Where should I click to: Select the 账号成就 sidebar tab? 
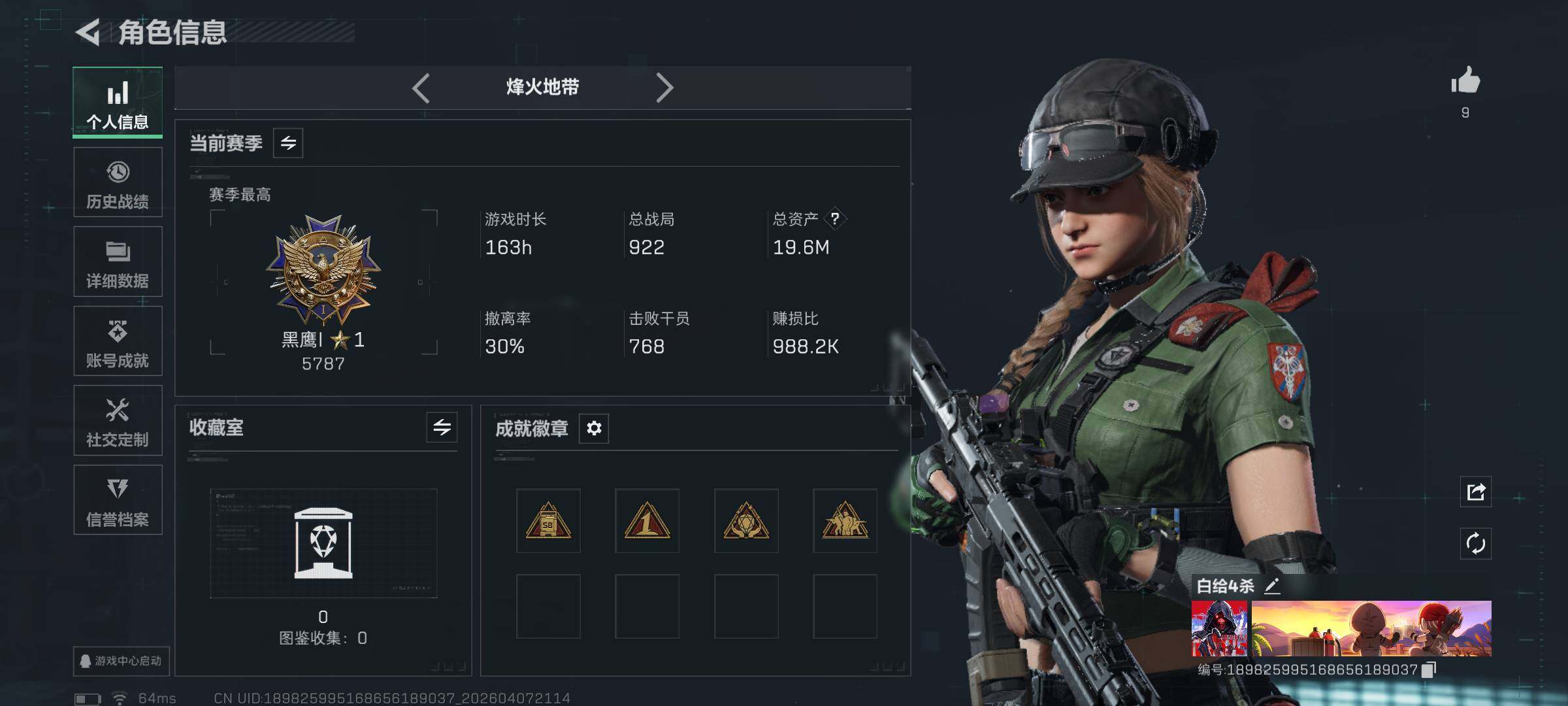[118, 341]
